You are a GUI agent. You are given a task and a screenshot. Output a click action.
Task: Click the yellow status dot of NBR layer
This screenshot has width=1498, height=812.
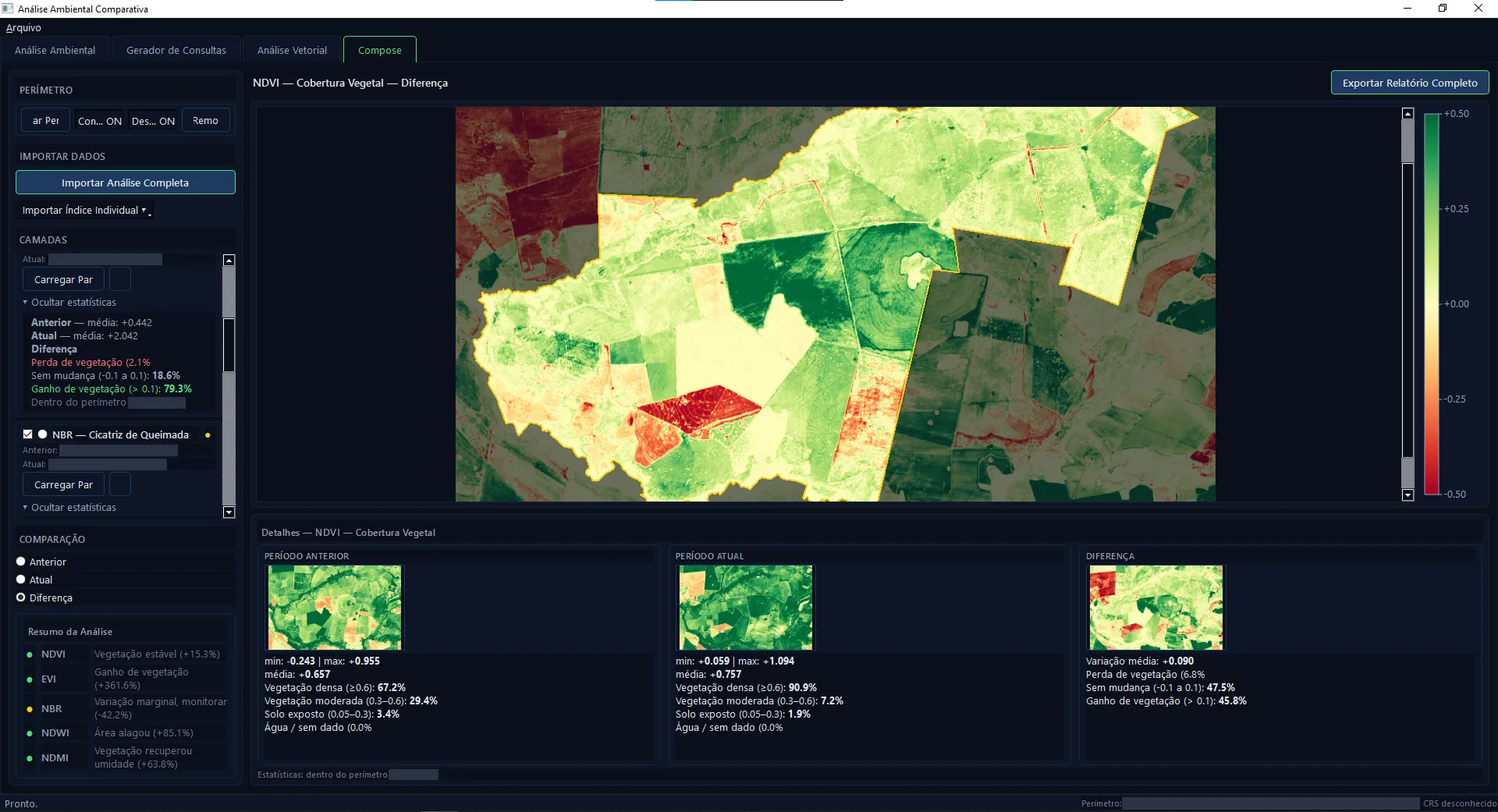click(x=208, y=435)
